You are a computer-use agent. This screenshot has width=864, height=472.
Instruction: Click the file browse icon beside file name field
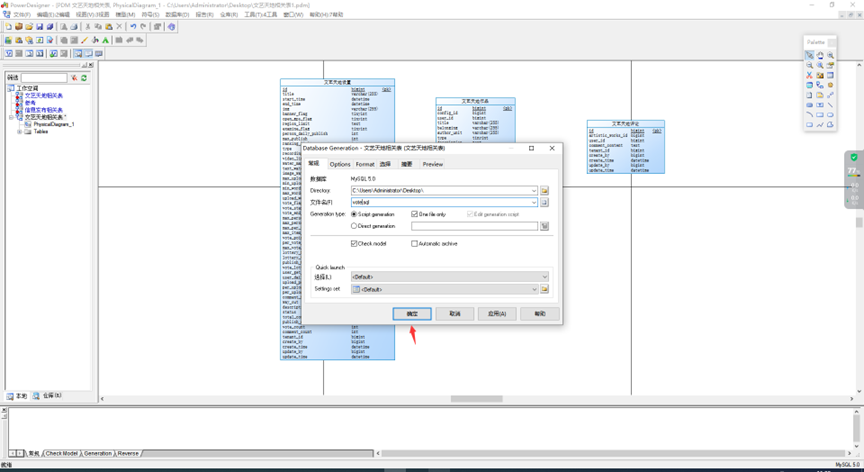(544, 202)
